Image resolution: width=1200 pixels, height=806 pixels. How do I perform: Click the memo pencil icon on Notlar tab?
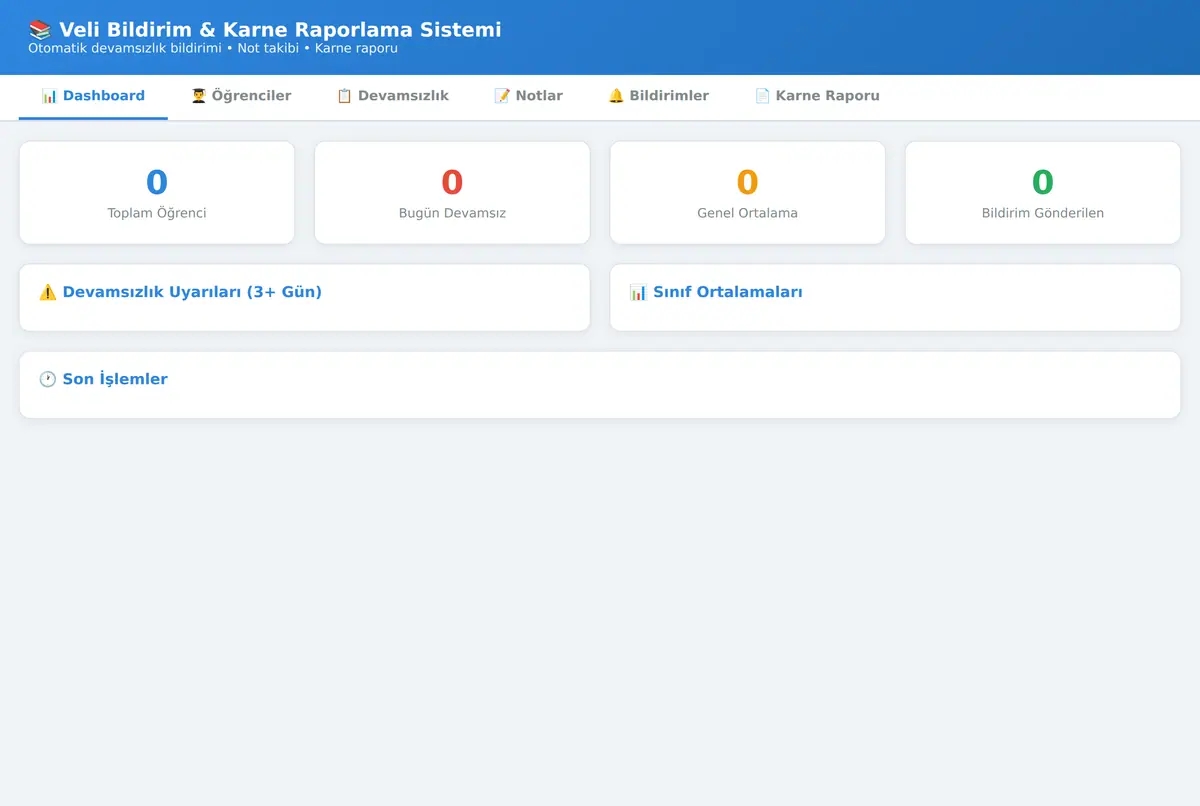click(x=502, y=96)
